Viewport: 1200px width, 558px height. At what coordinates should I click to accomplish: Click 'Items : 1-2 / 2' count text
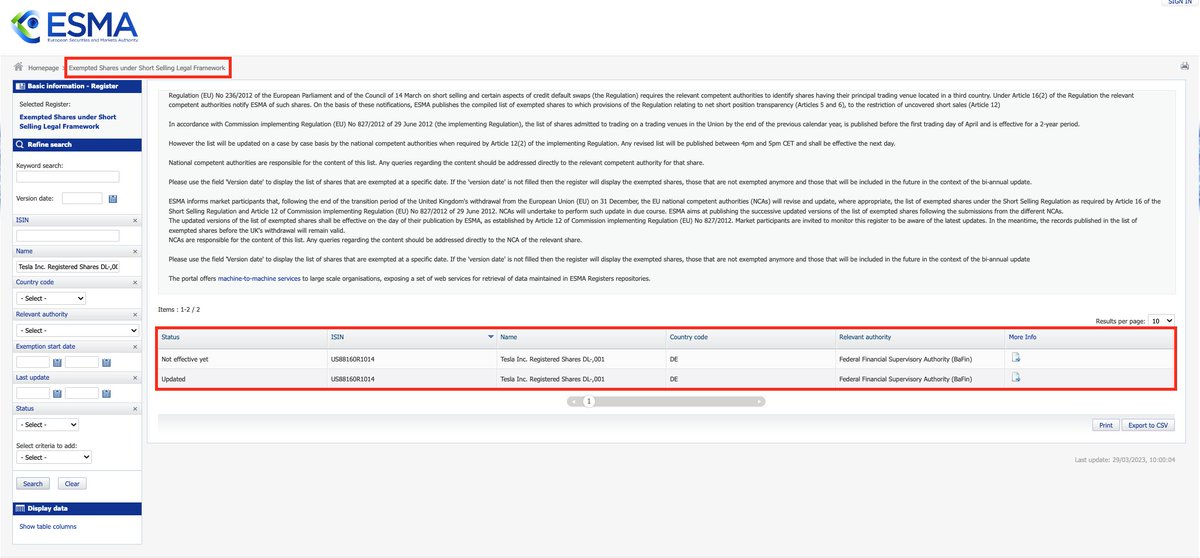179,309
